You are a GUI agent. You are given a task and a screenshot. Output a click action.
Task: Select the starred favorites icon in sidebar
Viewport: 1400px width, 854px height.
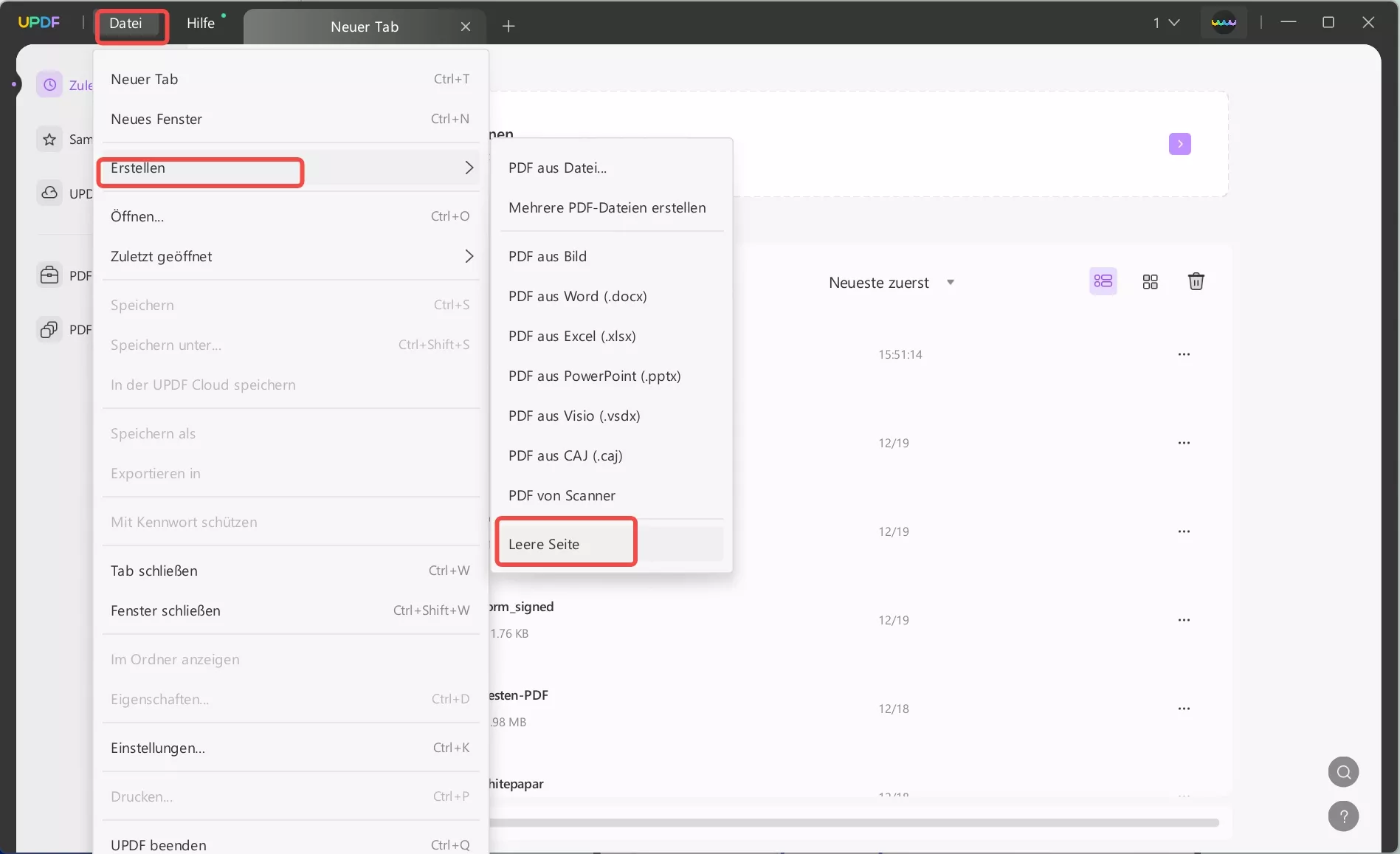coord(49,140)
